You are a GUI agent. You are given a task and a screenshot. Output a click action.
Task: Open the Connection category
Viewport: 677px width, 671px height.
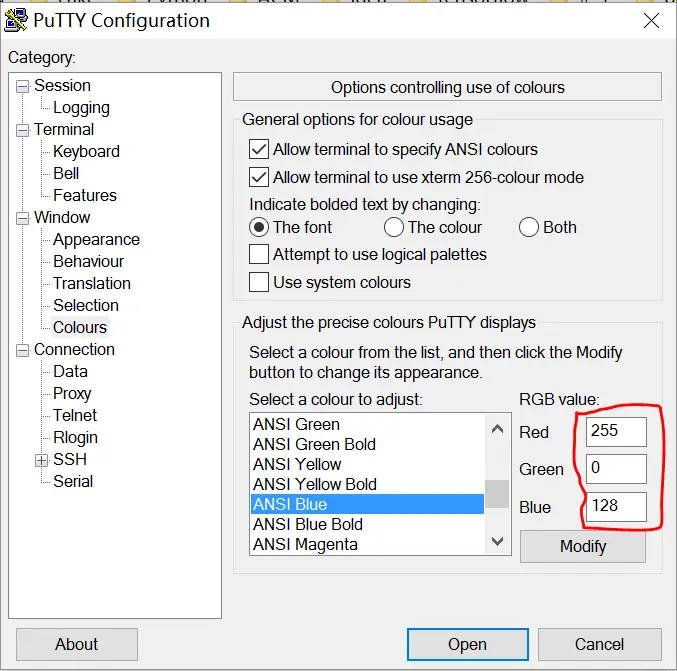point(74,350)
